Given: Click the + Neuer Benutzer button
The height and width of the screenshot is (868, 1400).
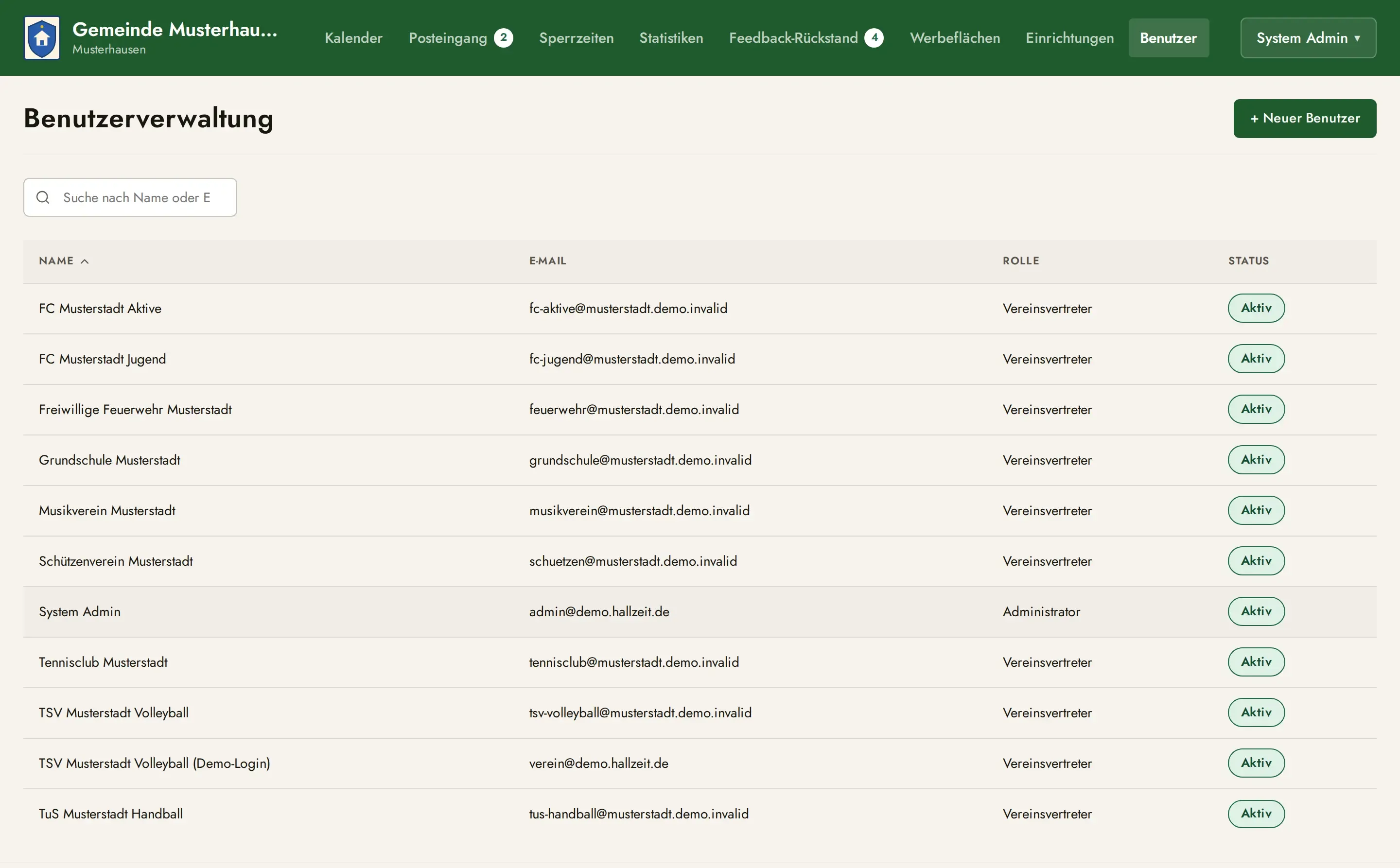Looking at the screenshot, I should (1305, 118).
